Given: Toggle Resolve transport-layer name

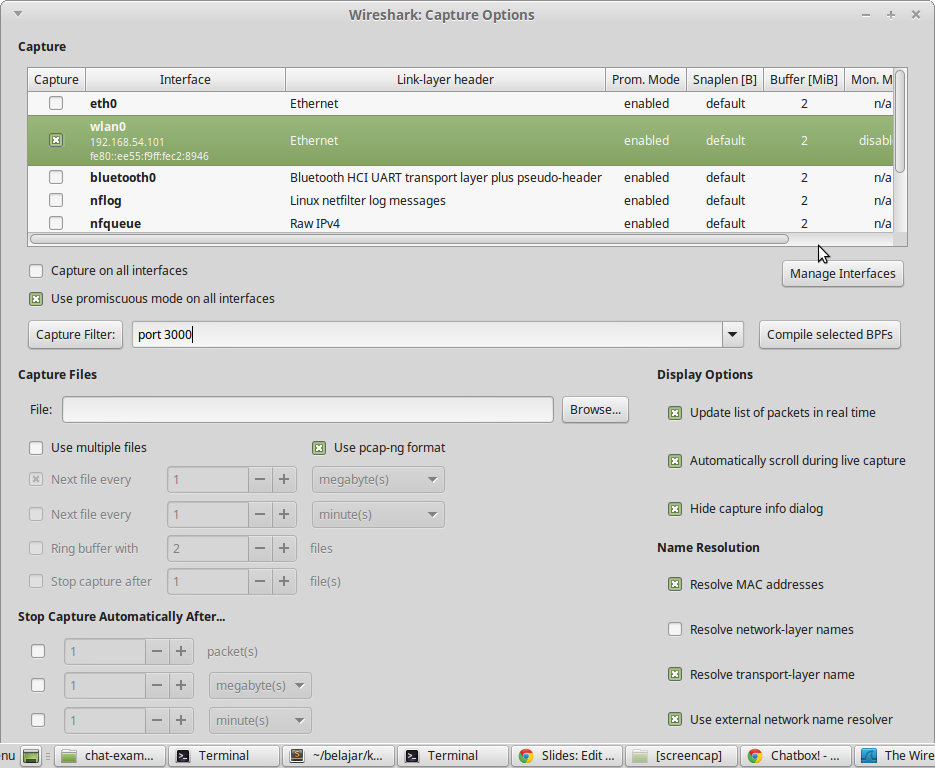Looking at the screenshot, I should pos(675,674).
